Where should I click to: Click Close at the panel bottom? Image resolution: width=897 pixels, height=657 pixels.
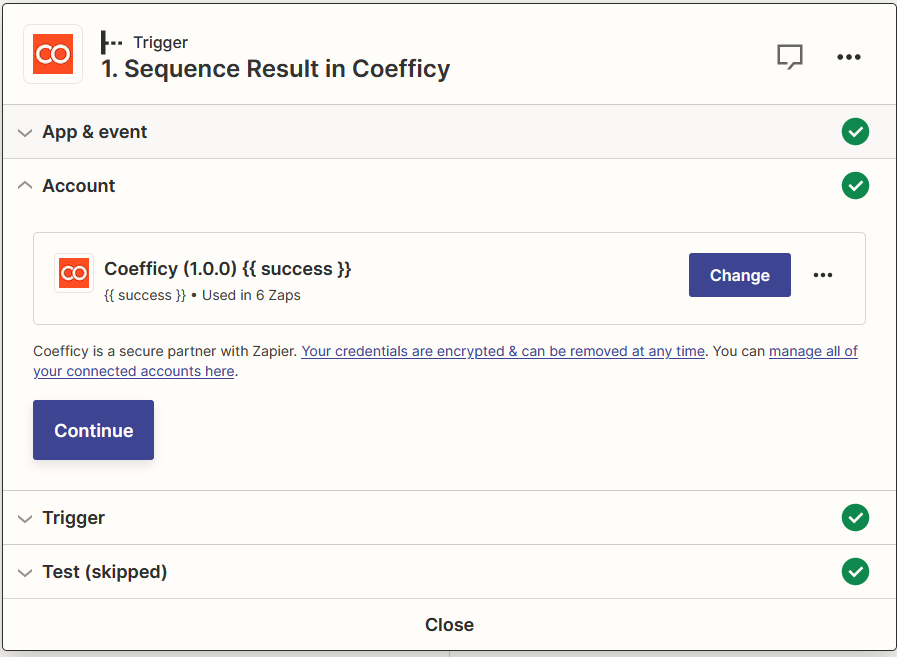[x=449, y=625]
